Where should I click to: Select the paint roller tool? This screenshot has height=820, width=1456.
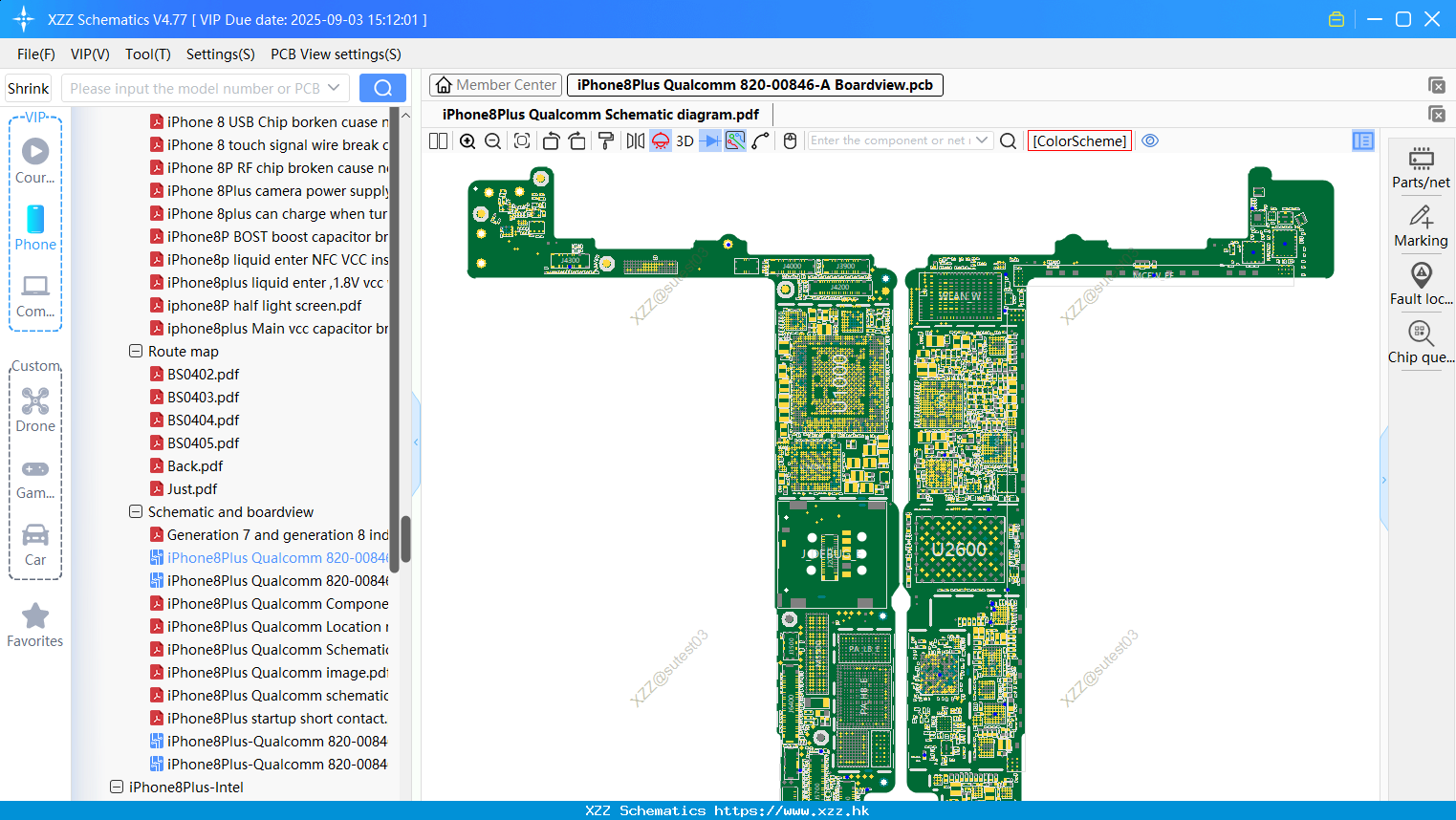click(606, 141)
